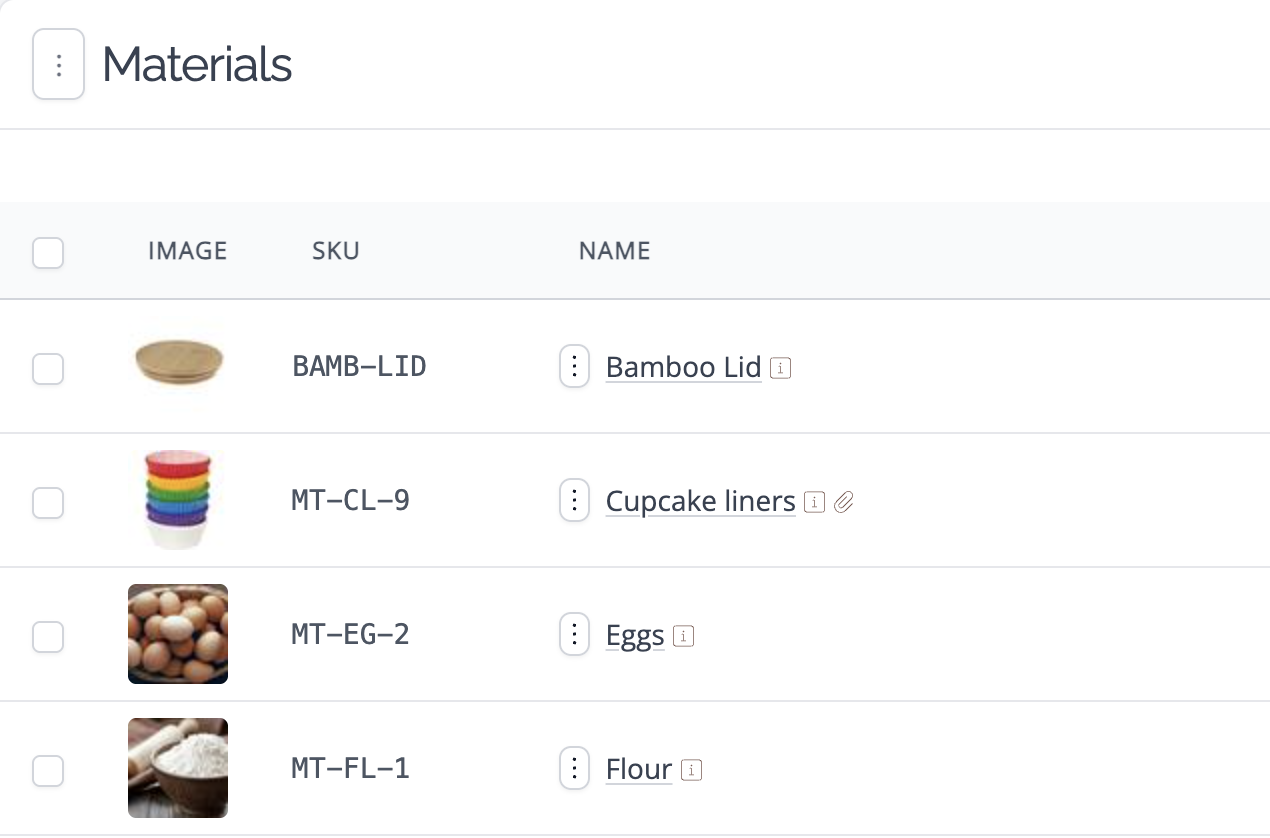This screenshot has width=1270, height=838.
Task: Select the MT-FL-1 row checkbox
Action: tap(48, 771)
